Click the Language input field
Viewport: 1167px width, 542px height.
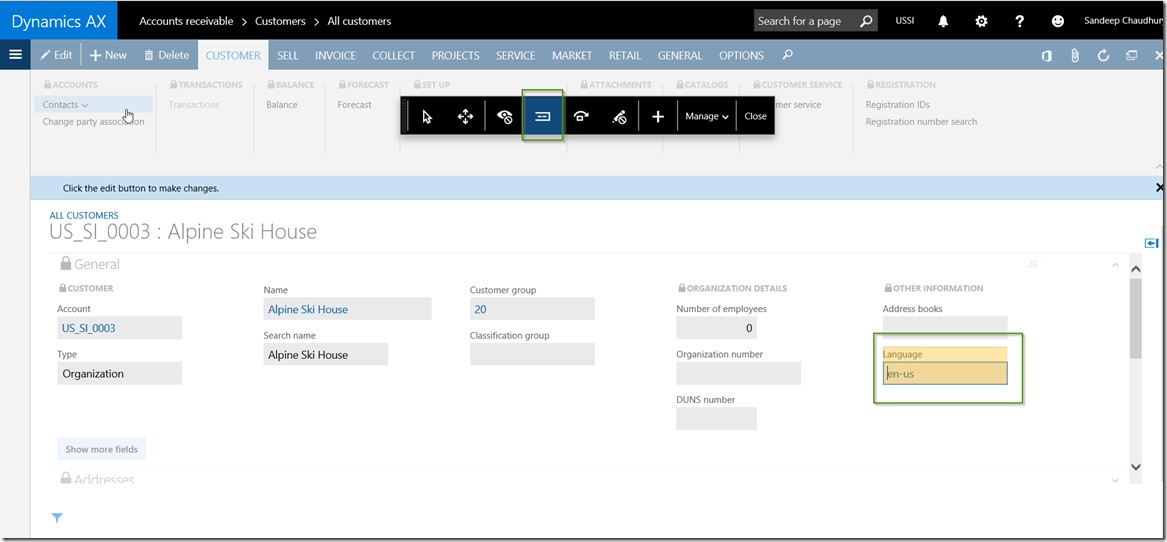click(x=945, y=374)
